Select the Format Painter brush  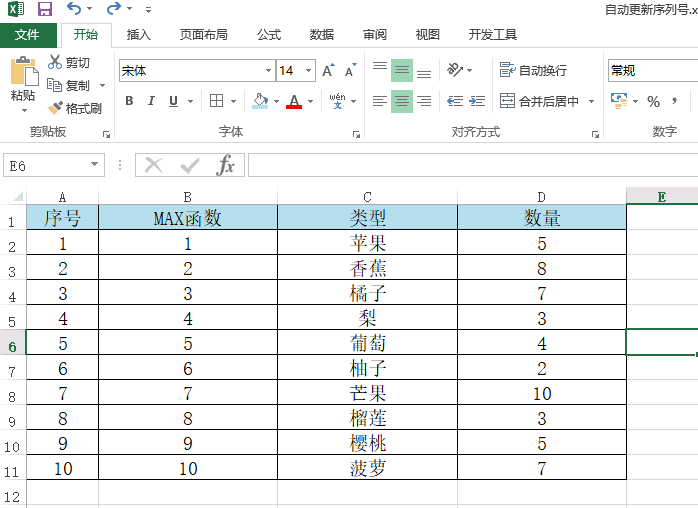pos(55,108)
